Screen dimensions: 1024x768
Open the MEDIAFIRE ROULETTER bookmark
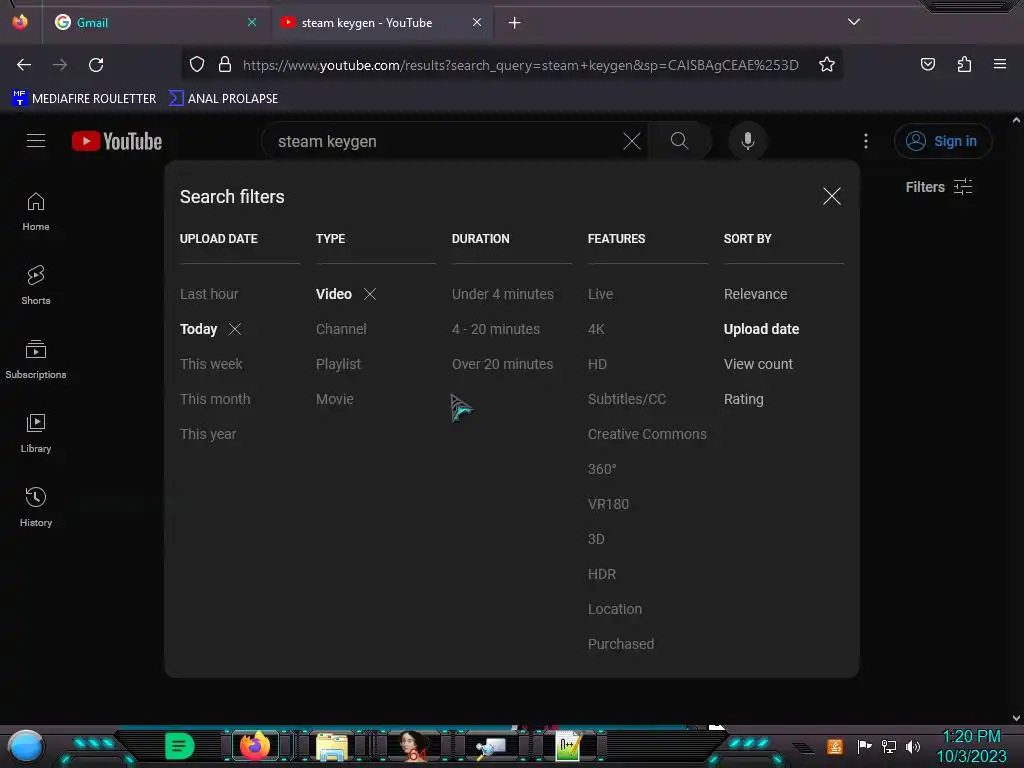pos(84,99)
